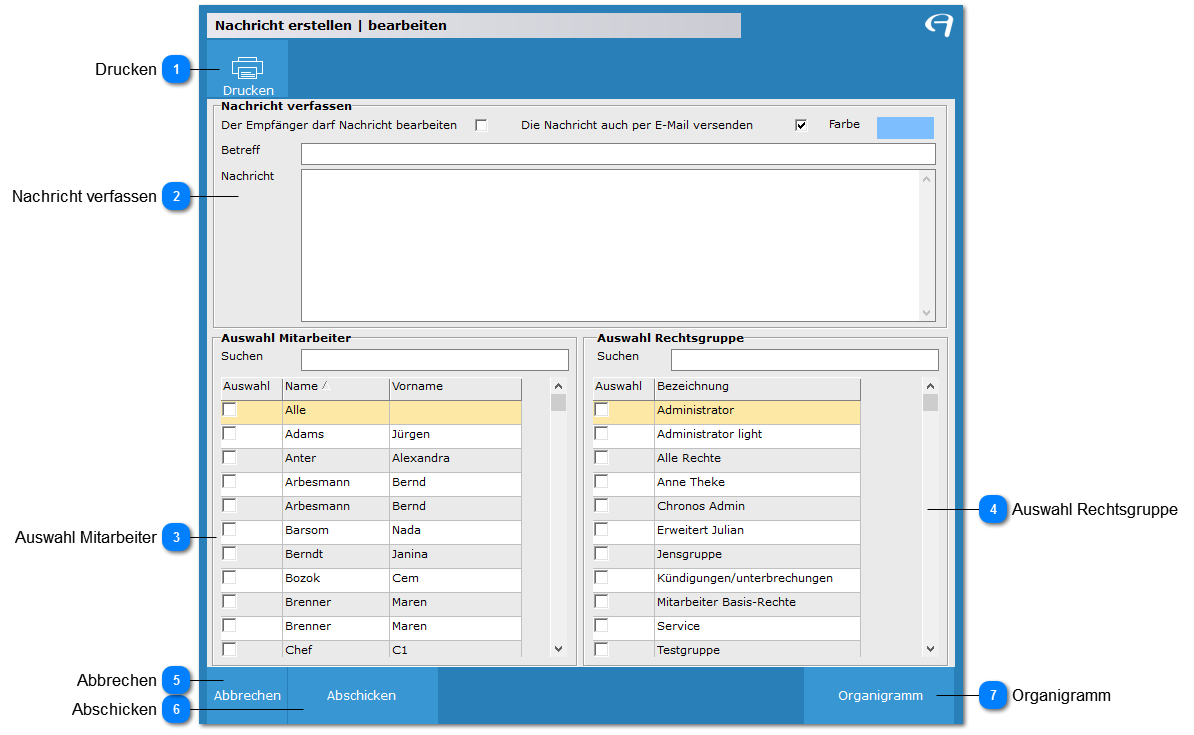Click Rechtsgruppe list scroll-down arrow
The height and width of the screenshot is (735, 1194).
tap(931, 649)
